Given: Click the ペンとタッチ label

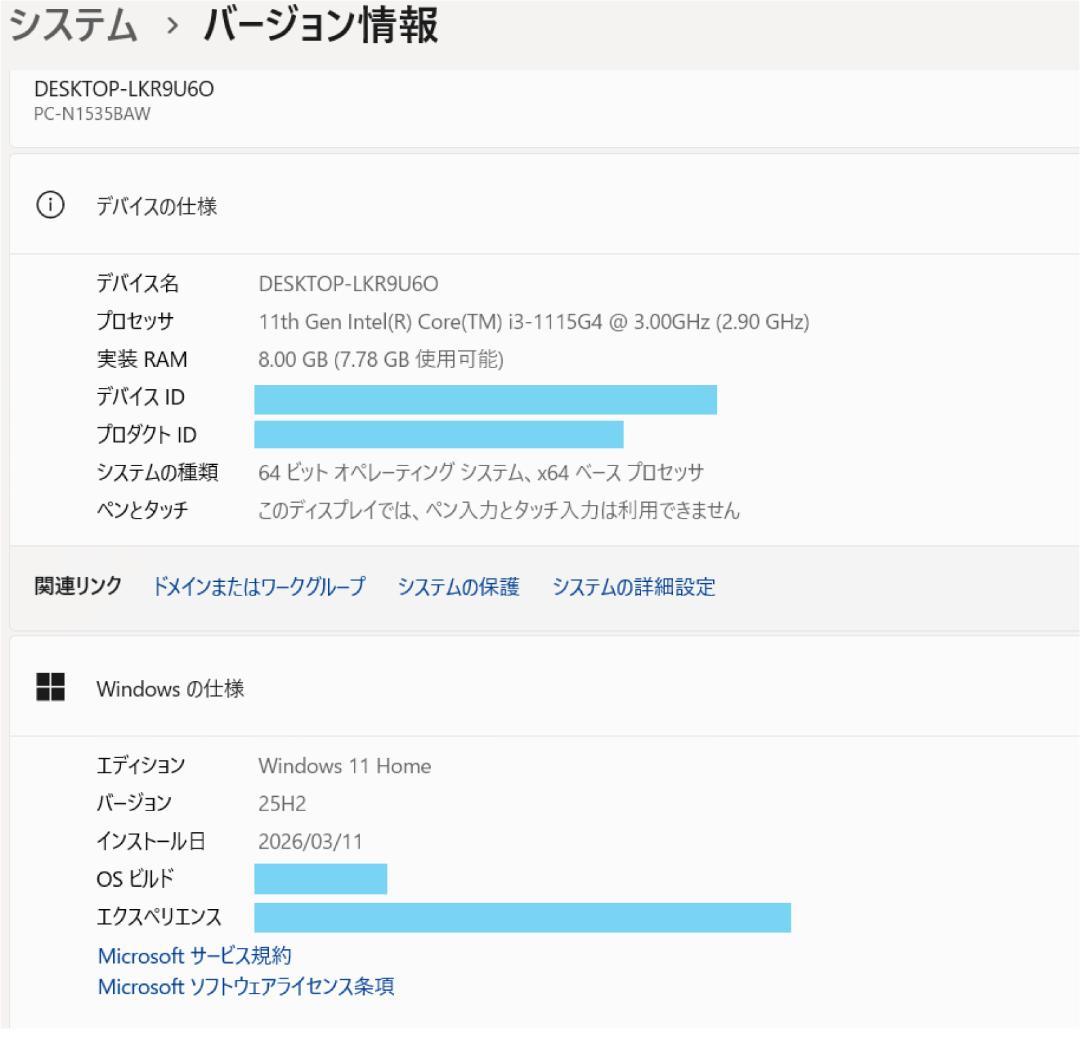Looking at the screenshot, I should tap(143, 510).
